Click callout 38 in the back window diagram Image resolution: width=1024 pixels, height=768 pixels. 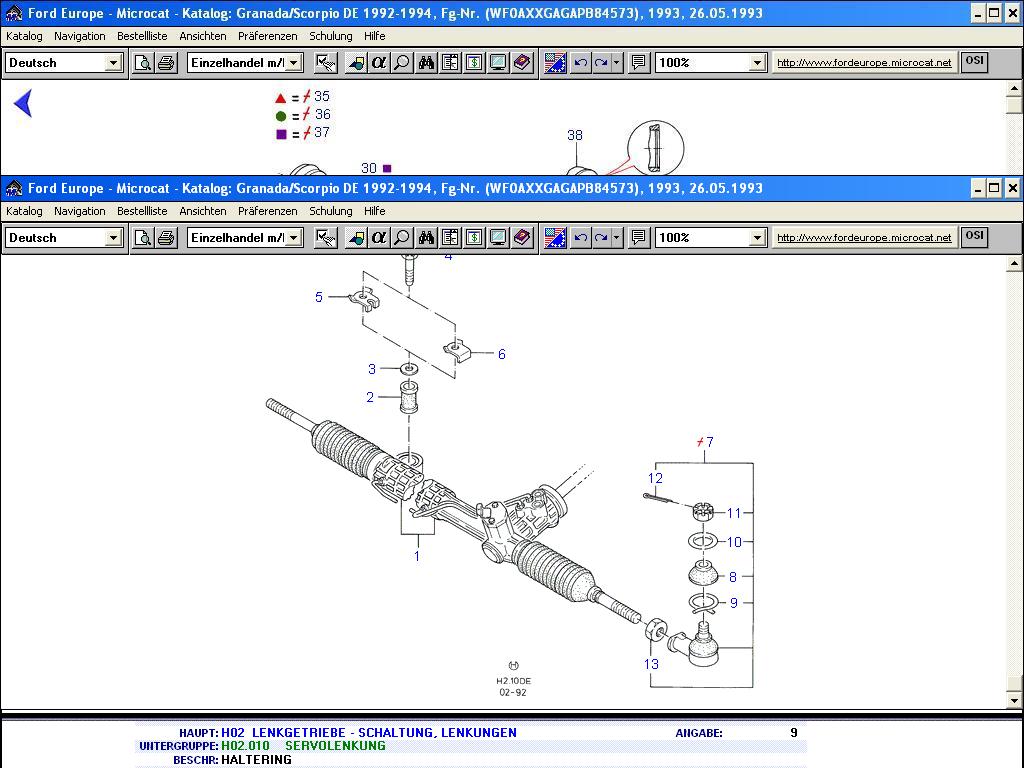[x=575, y=135]
